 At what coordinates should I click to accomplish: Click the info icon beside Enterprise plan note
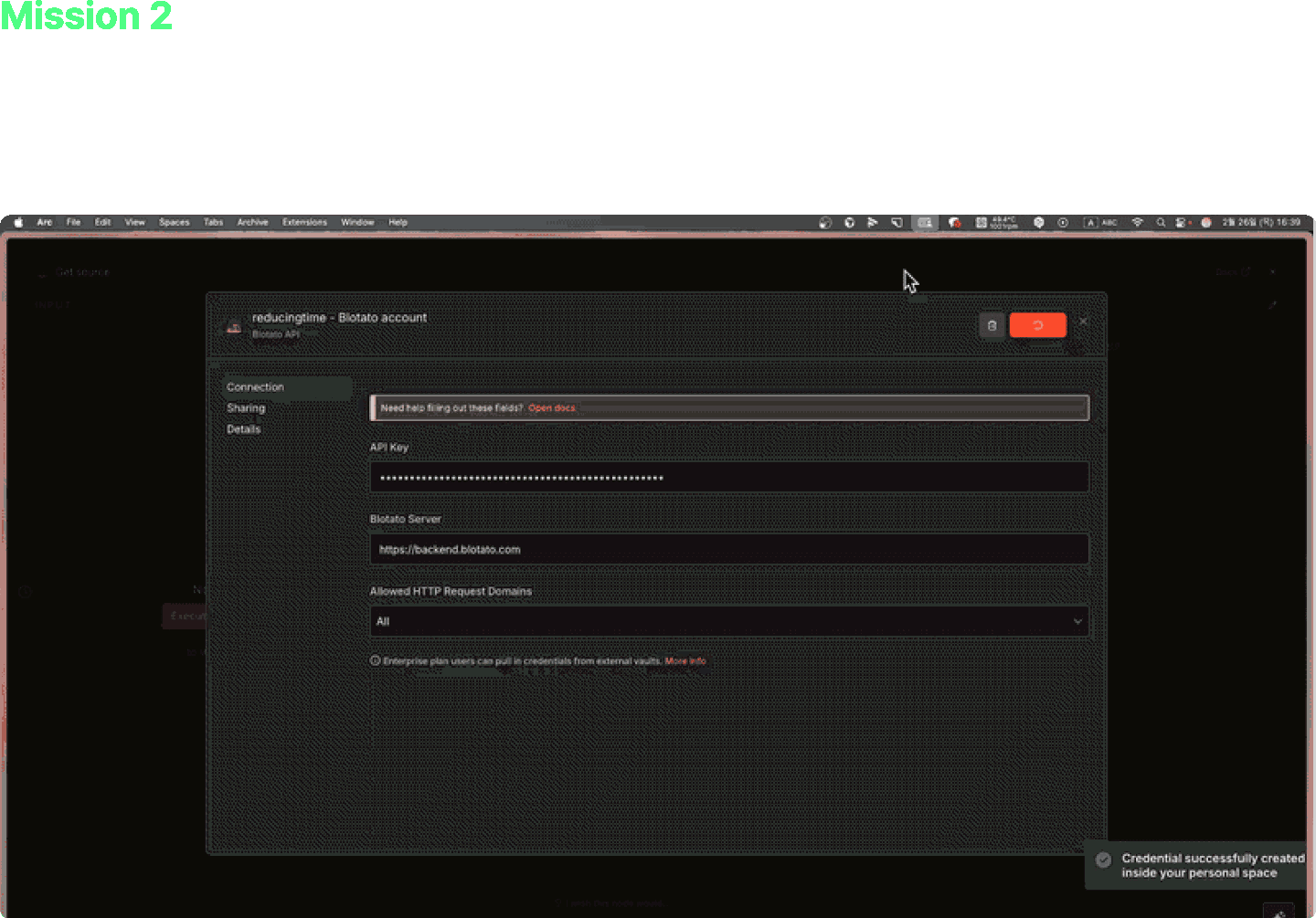point(375,660)
